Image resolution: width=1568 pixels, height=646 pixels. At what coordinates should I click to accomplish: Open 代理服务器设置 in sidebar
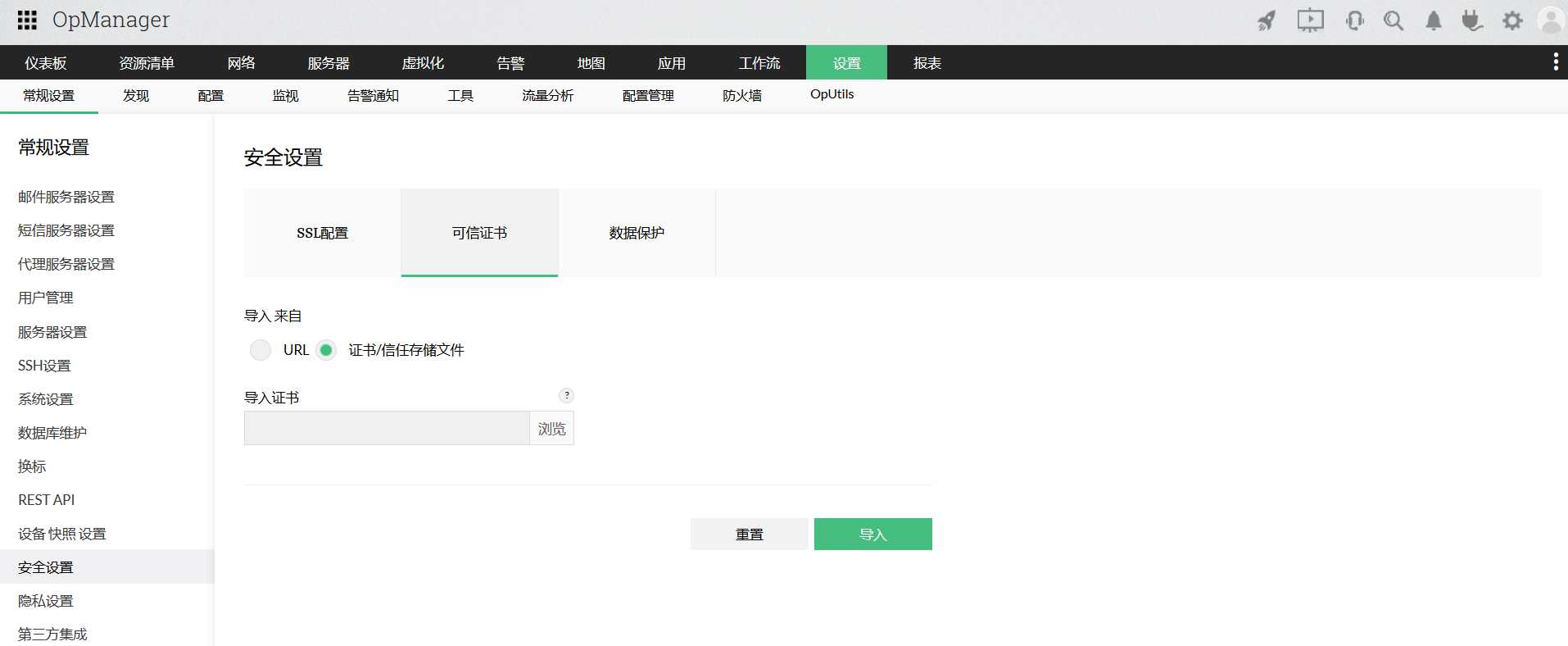pyautogui.click(x=66, y=264)
